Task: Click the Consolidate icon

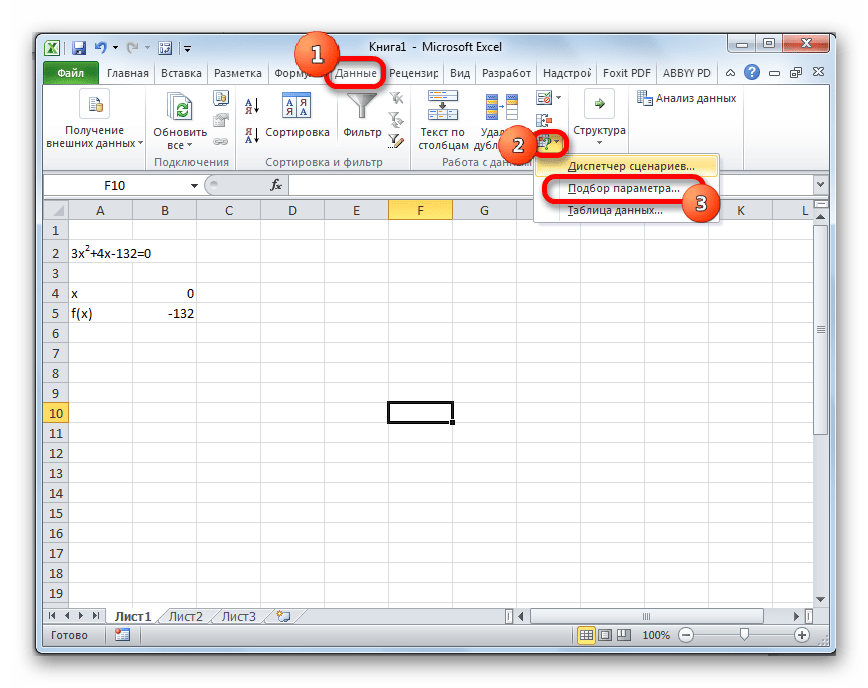Action: (x=544, y=120)
